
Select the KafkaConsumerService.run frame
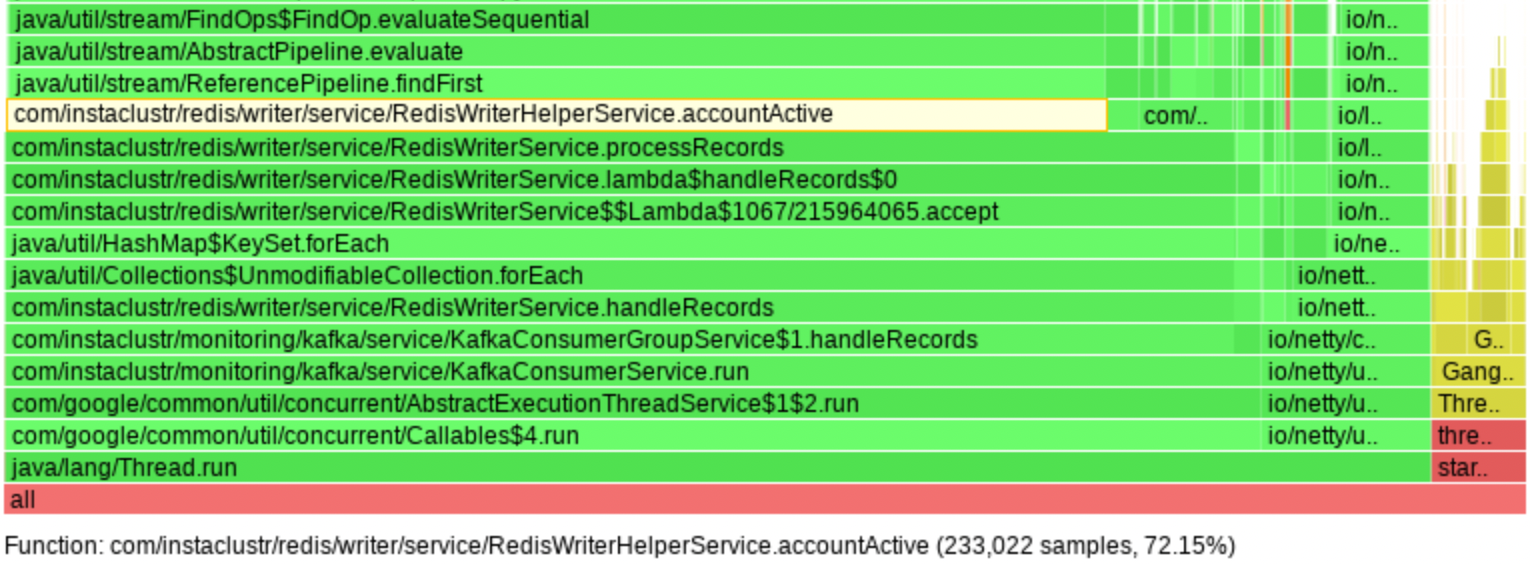(633, 372)
